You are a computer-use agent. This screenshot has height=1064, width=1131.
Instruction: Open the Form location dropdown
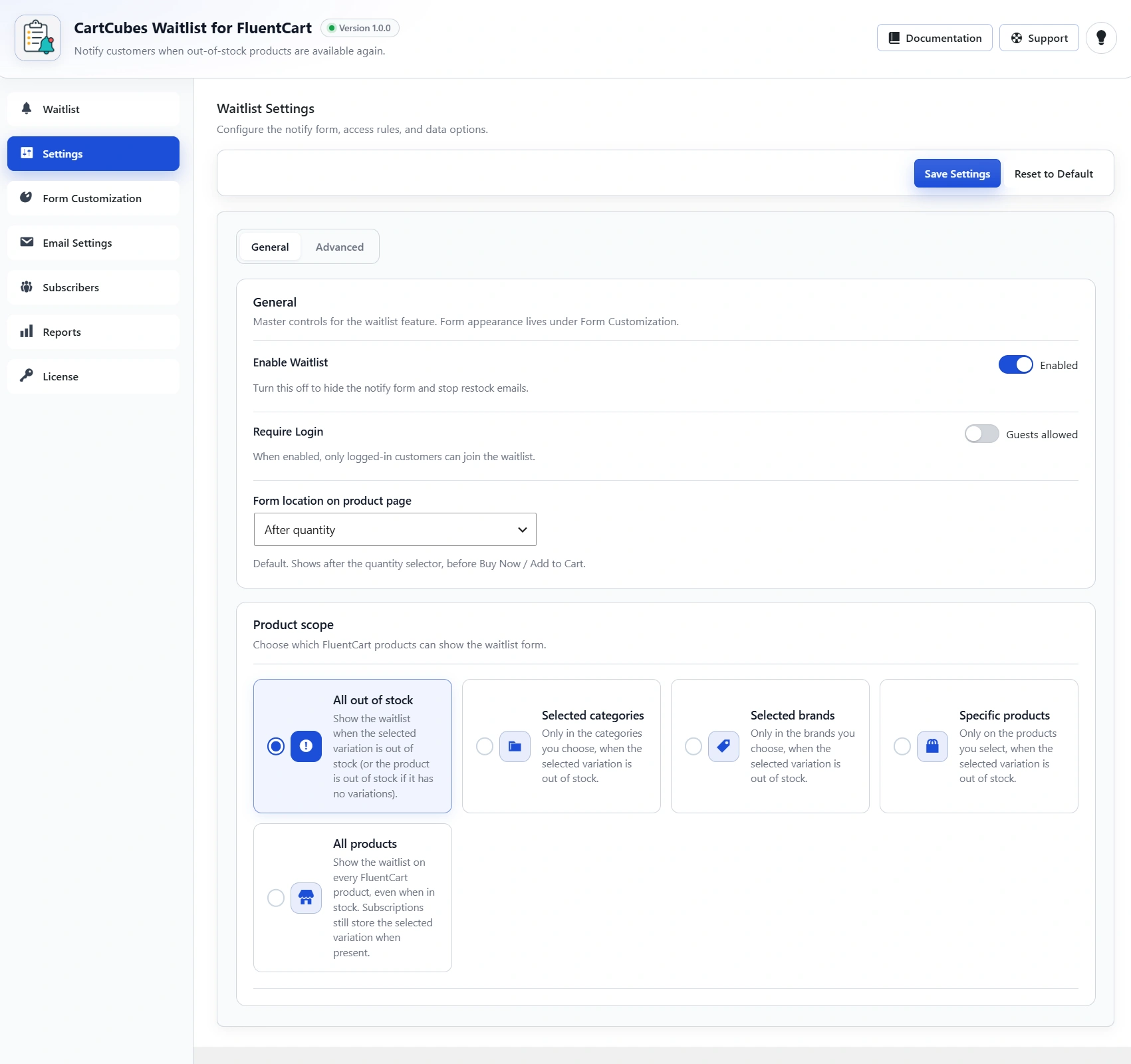coord(395,529)
